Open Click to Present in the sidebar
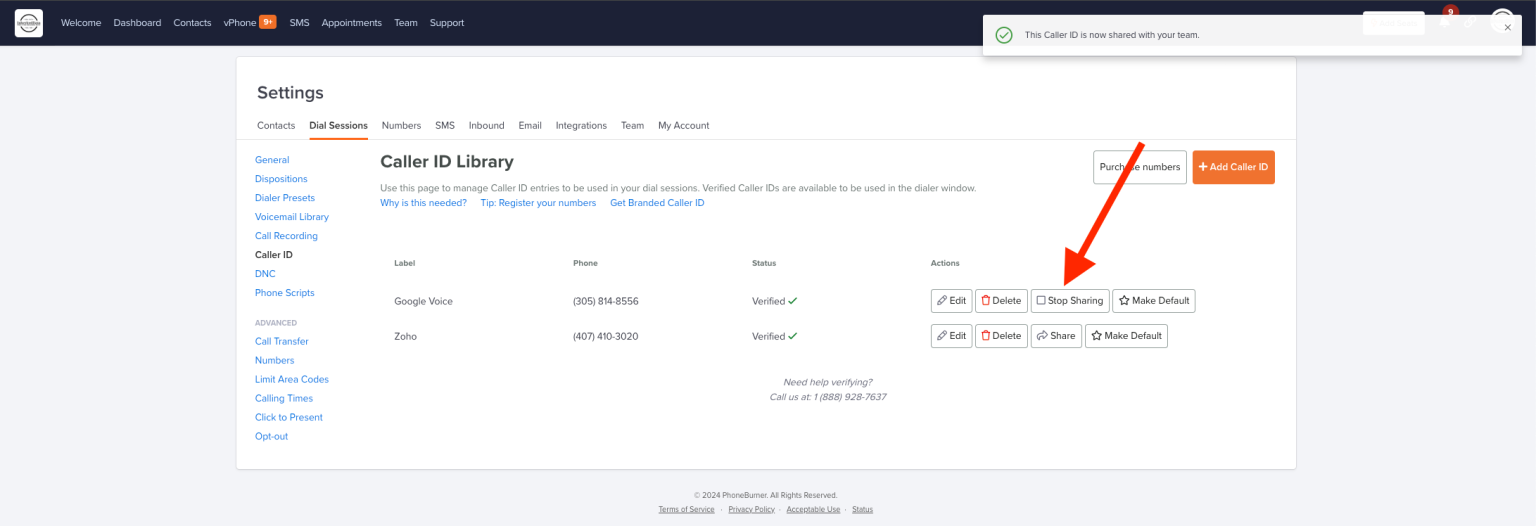 [x=289, y=417]
